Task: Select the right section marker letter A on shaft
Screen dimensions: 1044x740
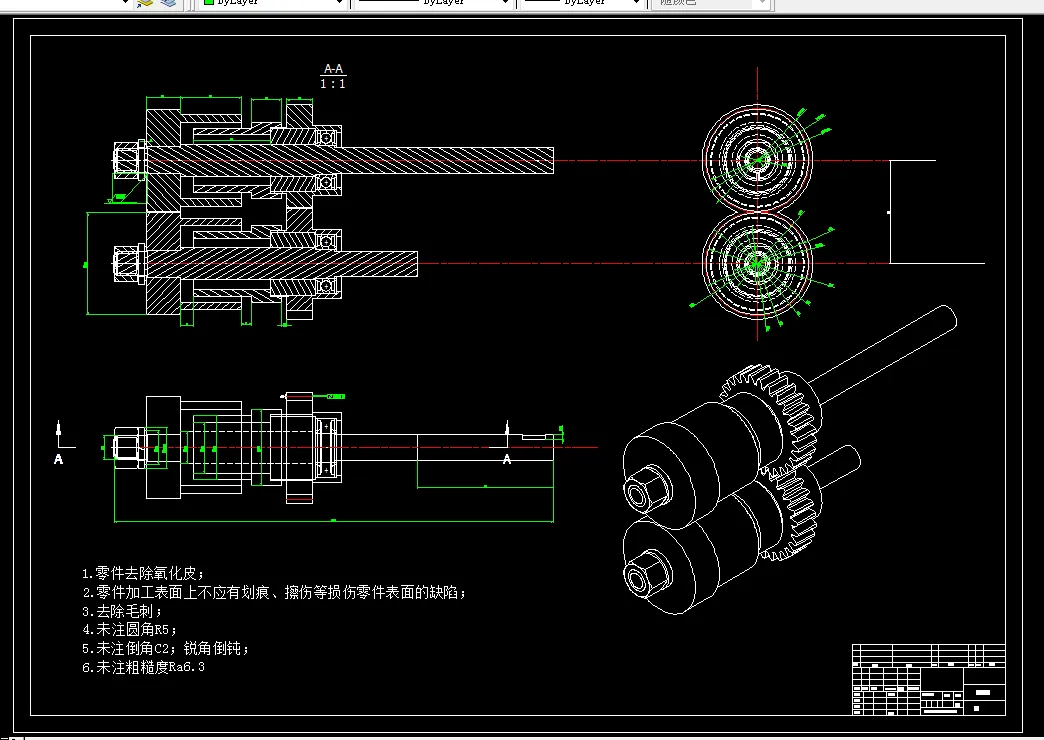Action: click(507, 460)
